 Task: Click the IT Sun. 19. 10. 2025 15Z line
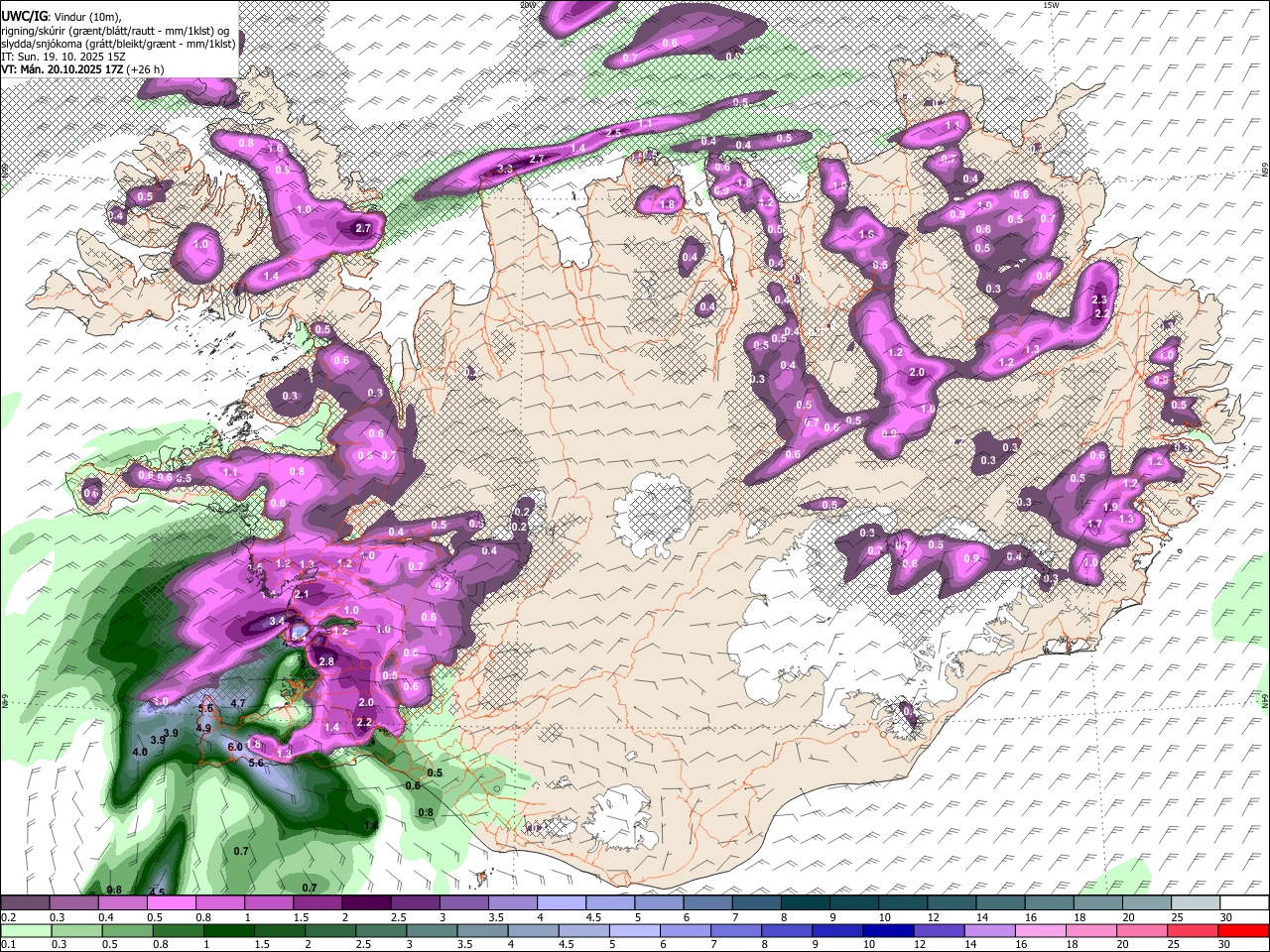coord(63,57)
